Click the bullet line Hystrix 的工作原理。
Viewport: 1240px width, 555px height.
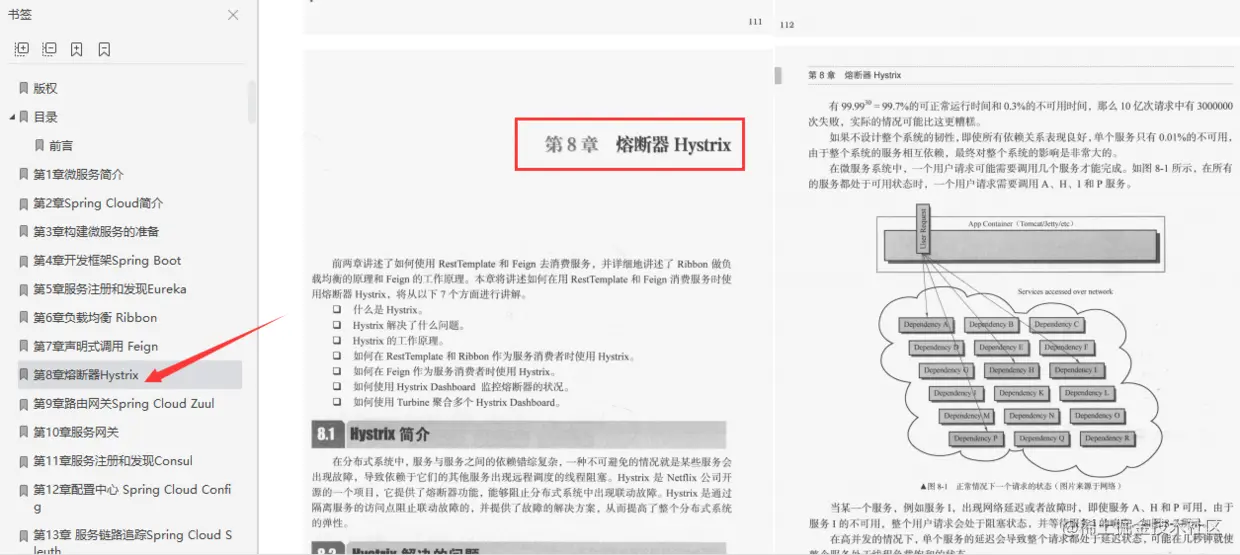[x=398, y=341]
